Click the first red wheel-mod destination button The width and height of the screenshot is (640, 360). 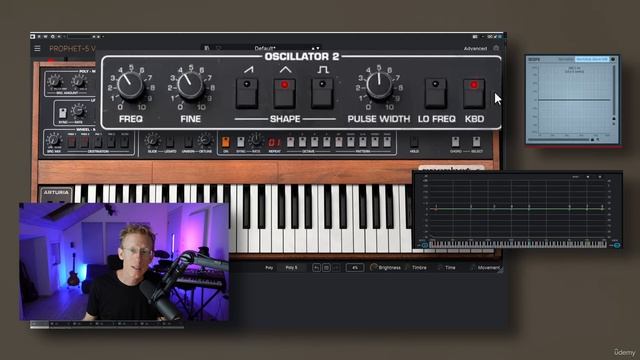coord(71,142)
